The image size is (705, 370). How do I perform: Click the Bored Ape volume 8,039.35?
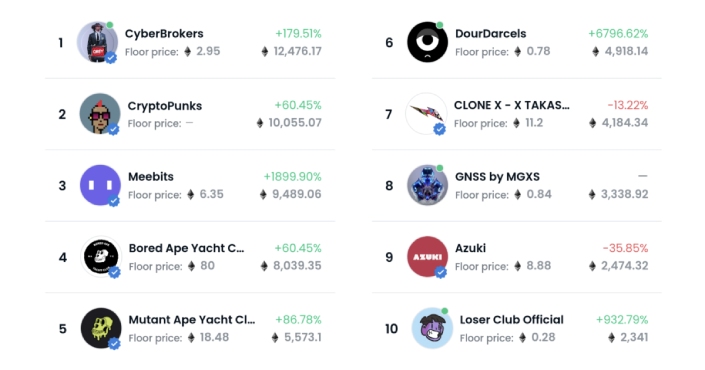[x=297, y=266]
